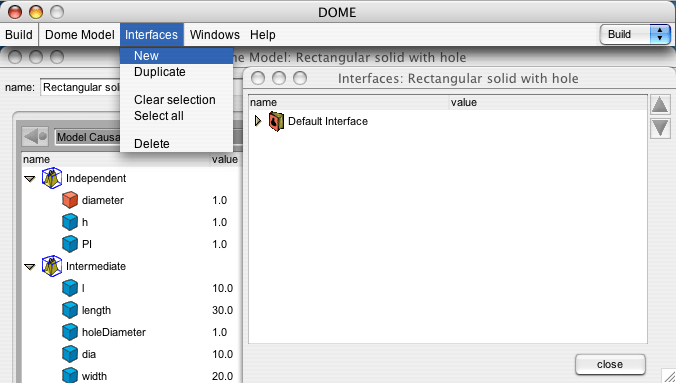Image resolution: width=676 pixels, height=383 pixels.
Task: Click the red close button of DOME window
Action: 15,12
